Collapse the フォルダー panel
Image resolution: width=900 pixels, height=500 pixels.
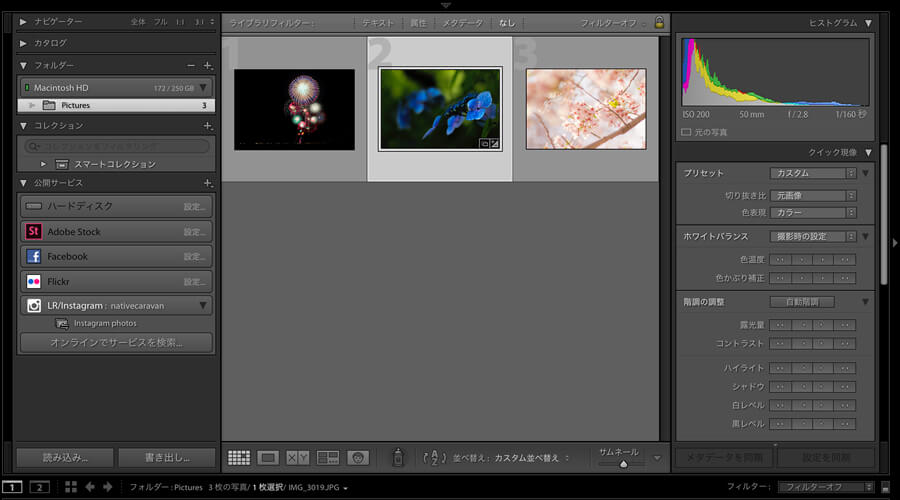pyautogui.click(x=24, y=65)
